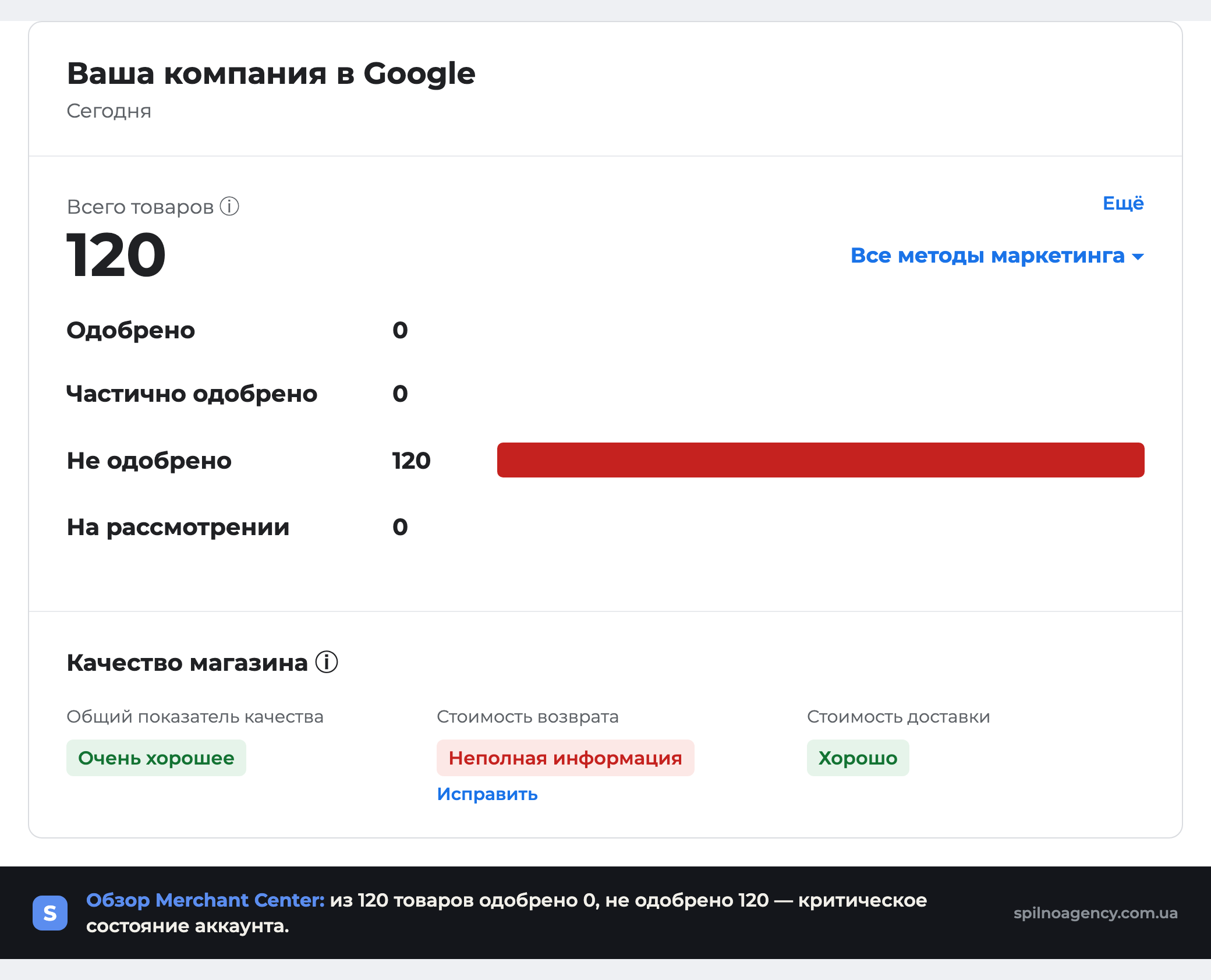Click the Исправить link under Стоимость возврата
Viewport: 1211px width, 980px height.
coord(487,794)
